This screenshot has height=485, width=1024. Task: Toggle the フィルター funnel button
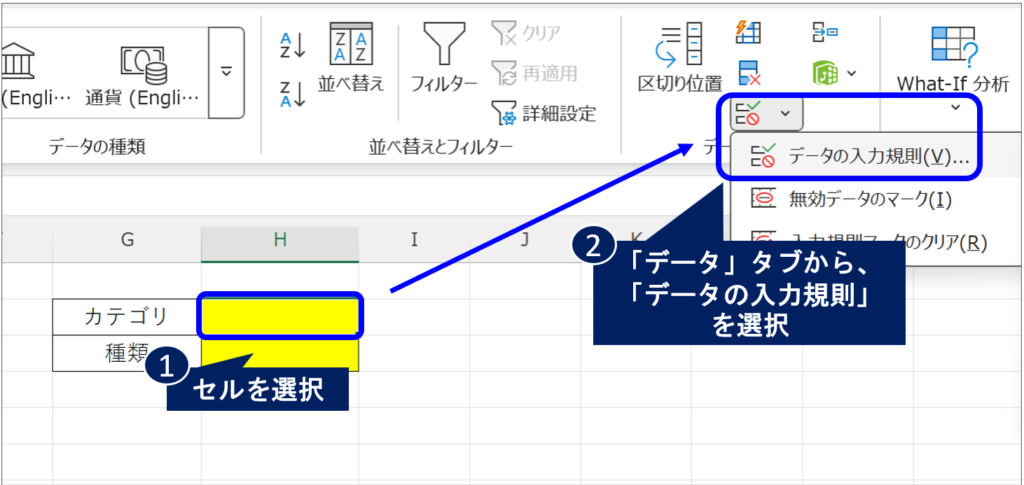444,58
